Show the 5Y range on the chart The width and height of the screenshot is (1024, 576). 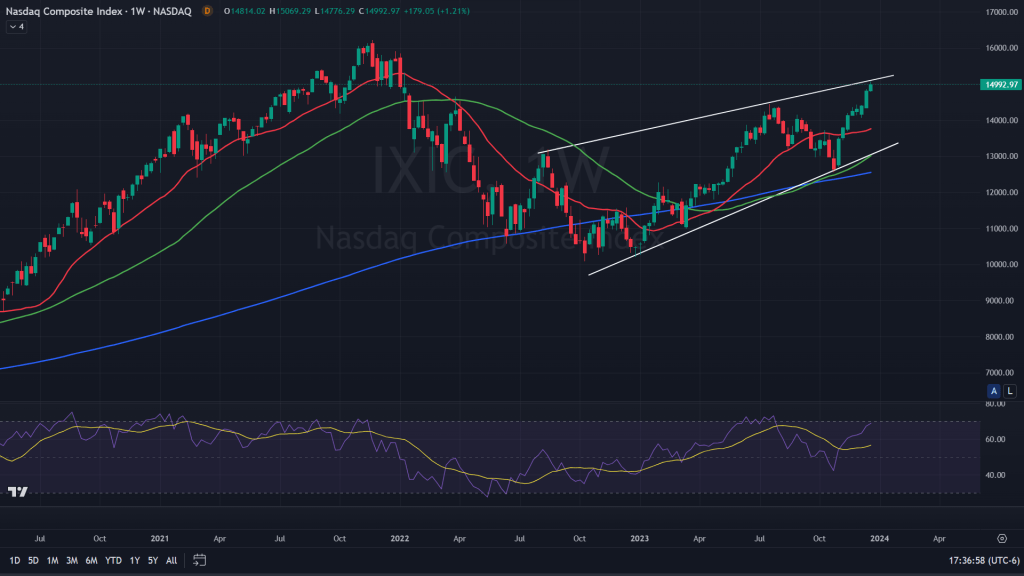click(154, 560)
